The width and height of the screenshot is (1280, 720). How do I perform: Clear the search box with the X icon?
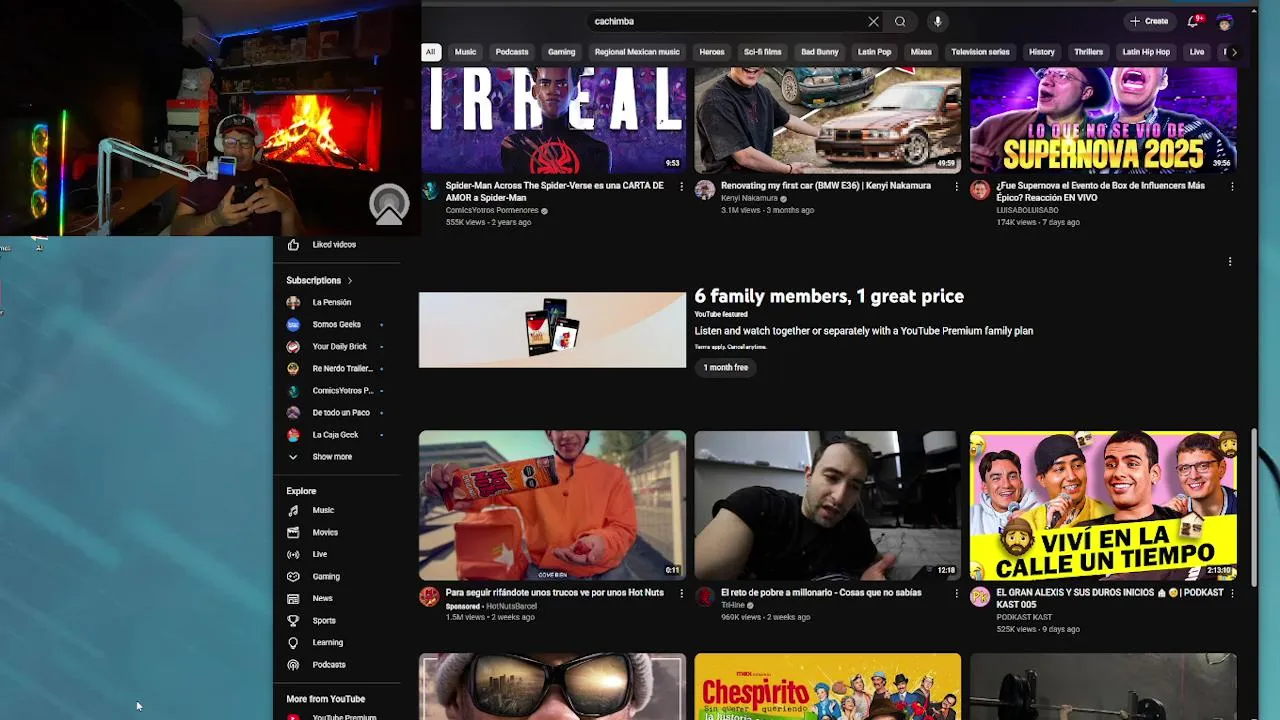point(873,21)
